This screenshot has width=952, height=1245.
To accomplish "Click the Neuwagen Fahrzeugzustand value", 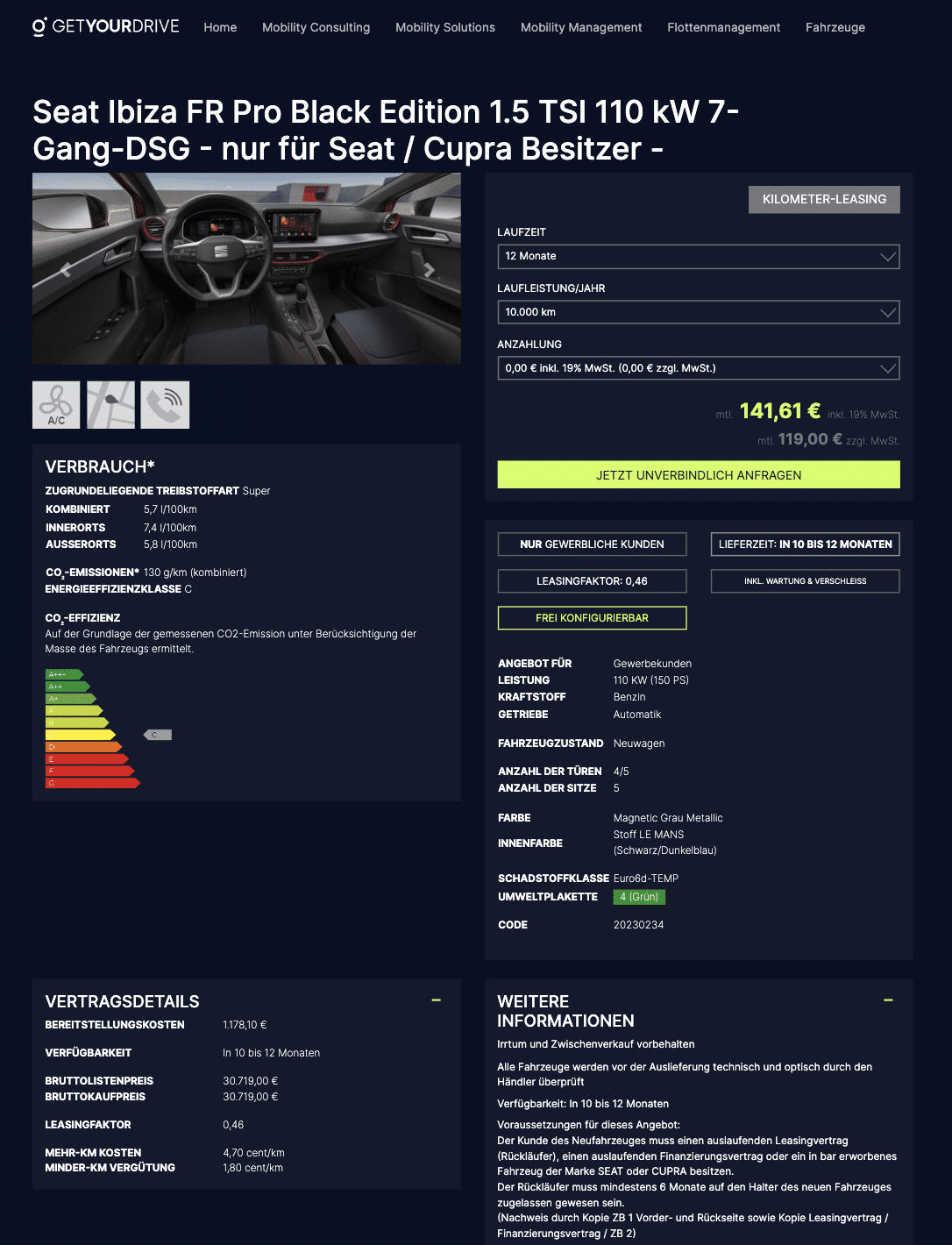I will (639, 743).
